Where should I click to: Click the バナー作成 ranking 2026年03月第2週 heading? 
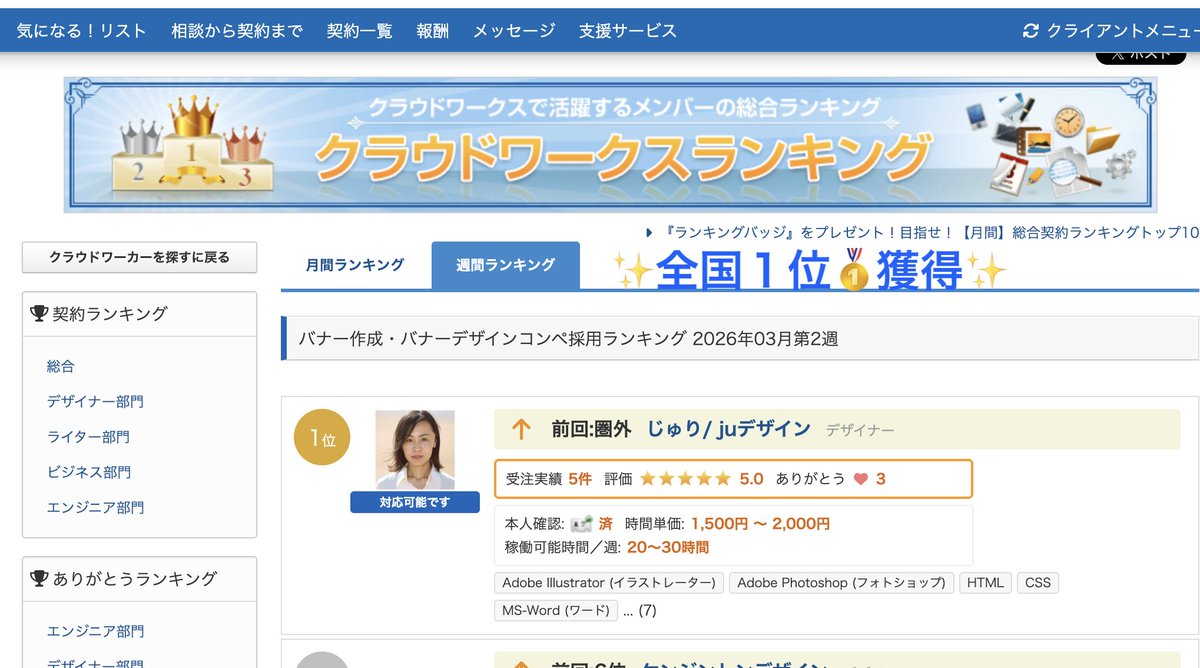569,339
